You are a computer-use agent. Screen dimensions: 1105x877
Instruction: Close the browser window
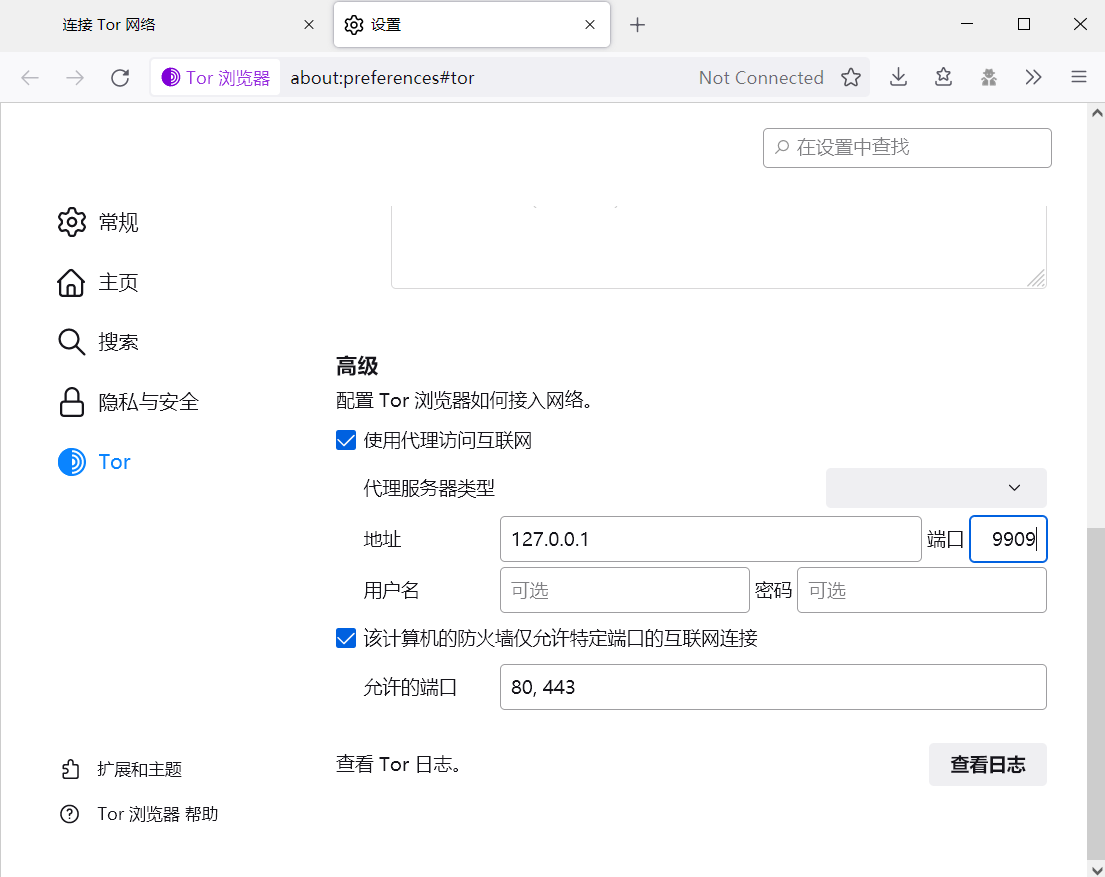coord(1080,25)
